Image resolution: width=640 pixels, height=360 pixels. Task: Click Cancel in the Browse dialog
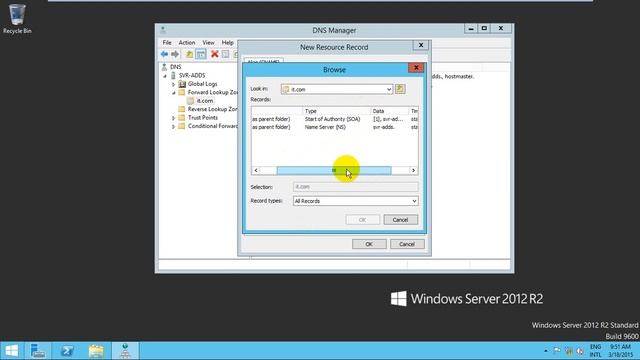click(x=400, y=220)
